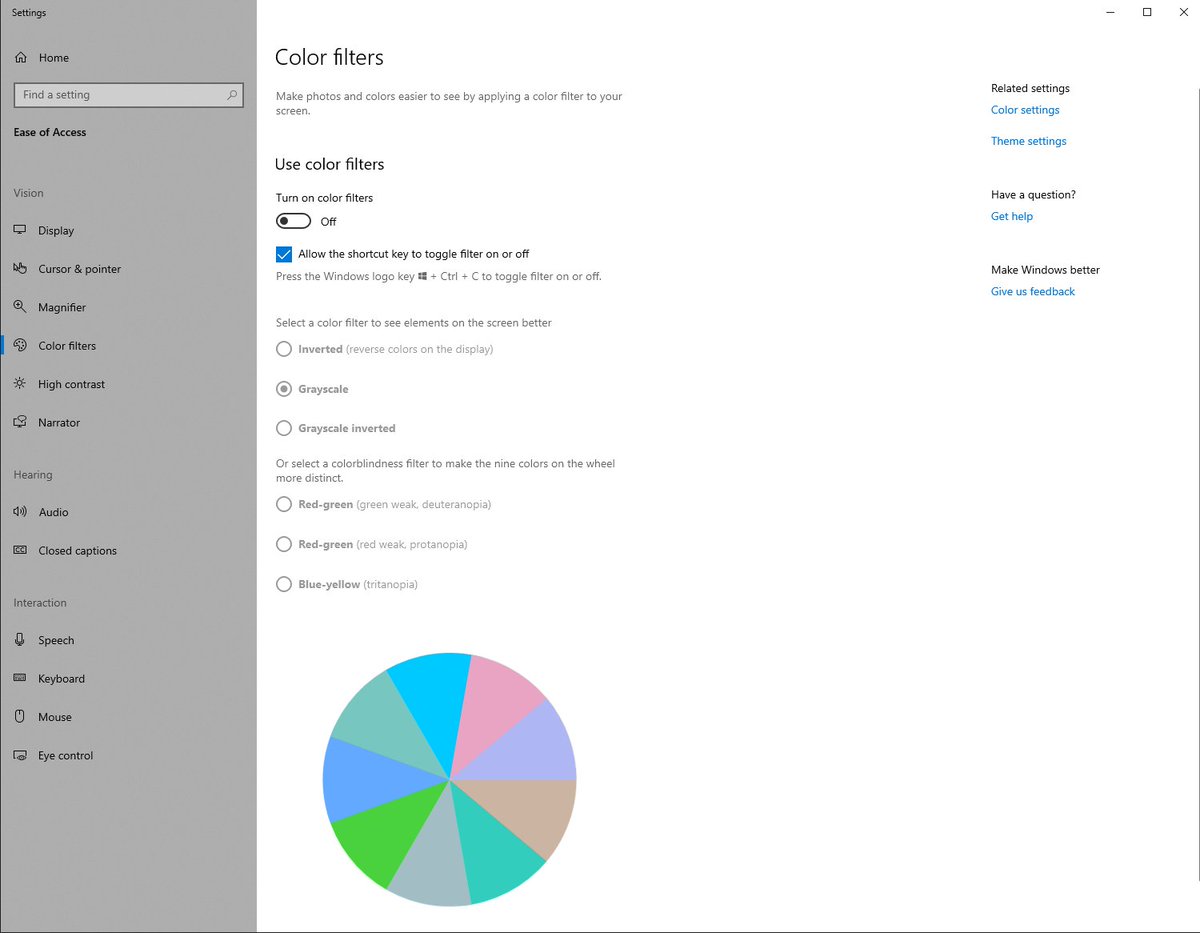Click the Ease of Access heading
The width and height of the screenshot is (1200, 933).
coord(50,132)
